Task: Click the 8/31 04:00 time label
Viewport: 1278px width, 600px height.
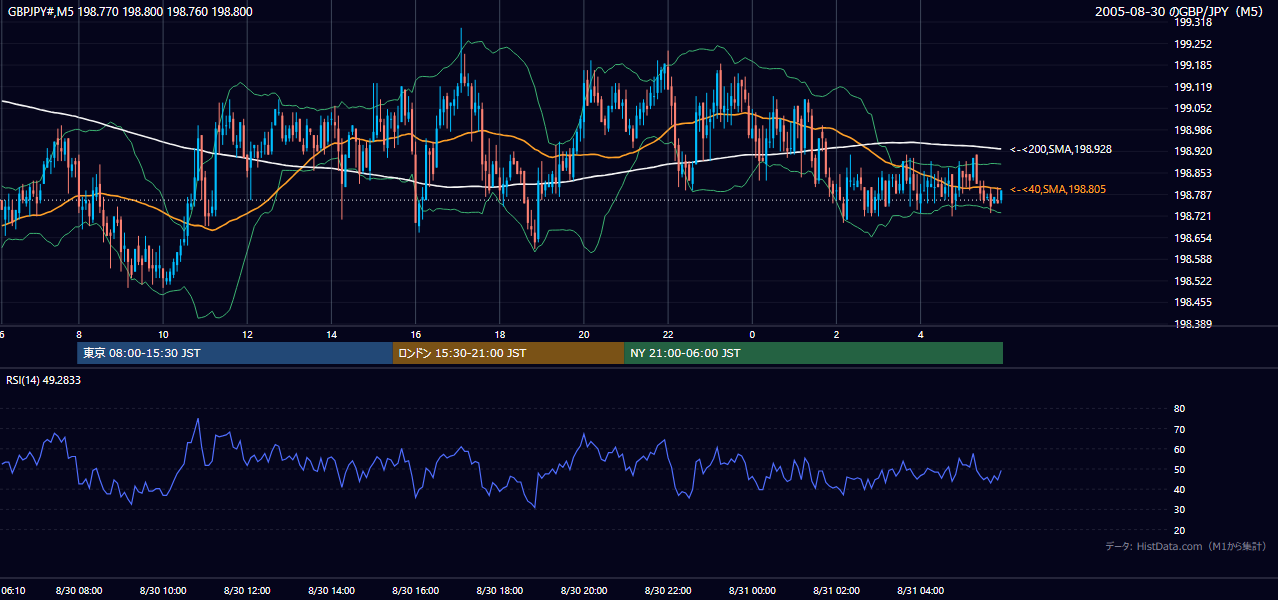Action: click(x=920, y=591)
